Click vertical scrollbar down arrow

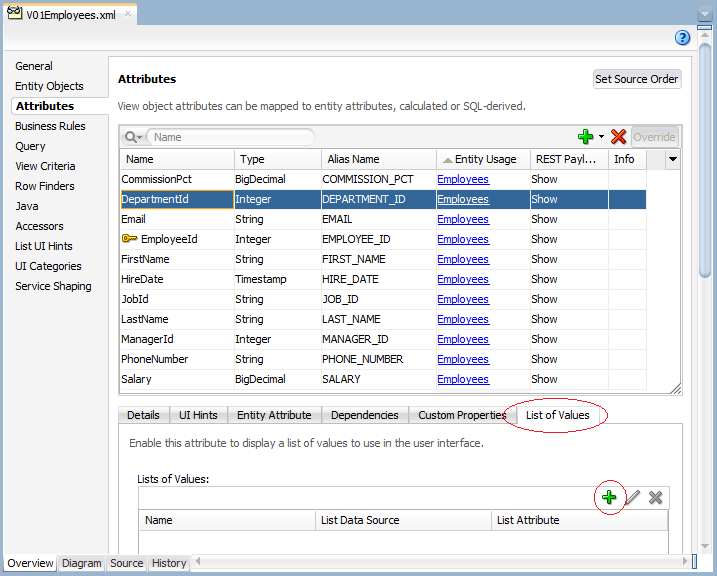click(705, 546)
